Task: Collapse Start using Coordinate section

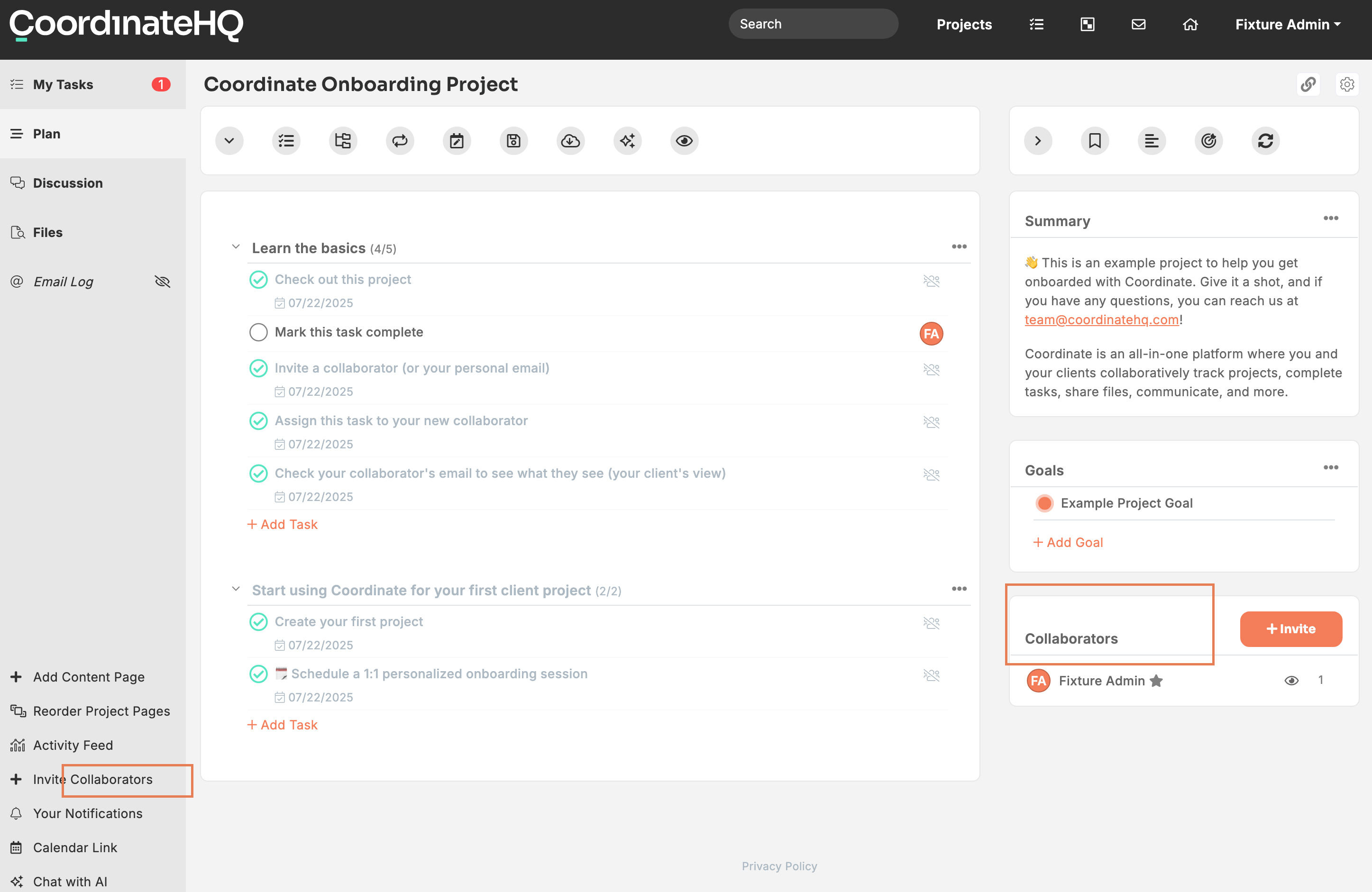Action: pos(236,589)
